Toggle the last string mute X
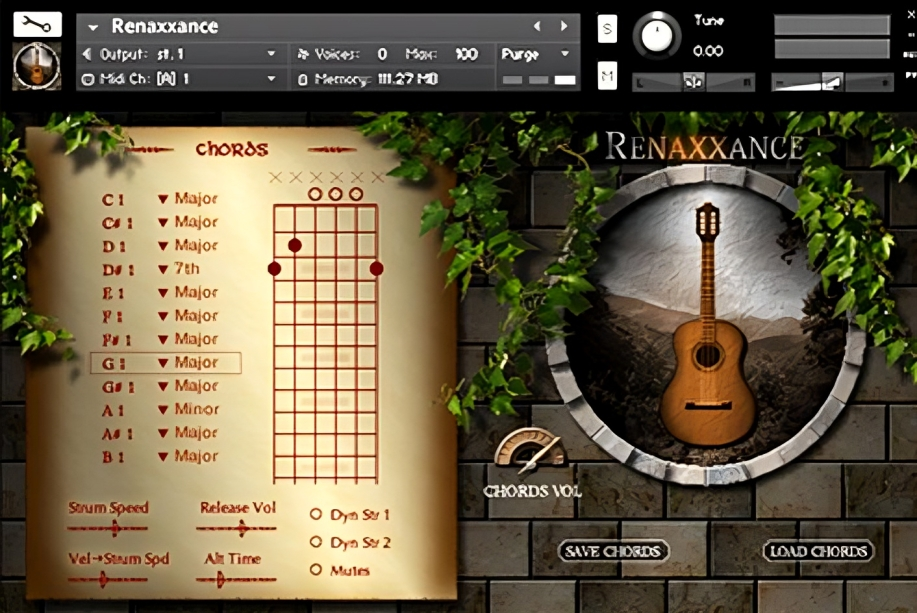This screenshot has width=917, height=613. tap(377, 177)
